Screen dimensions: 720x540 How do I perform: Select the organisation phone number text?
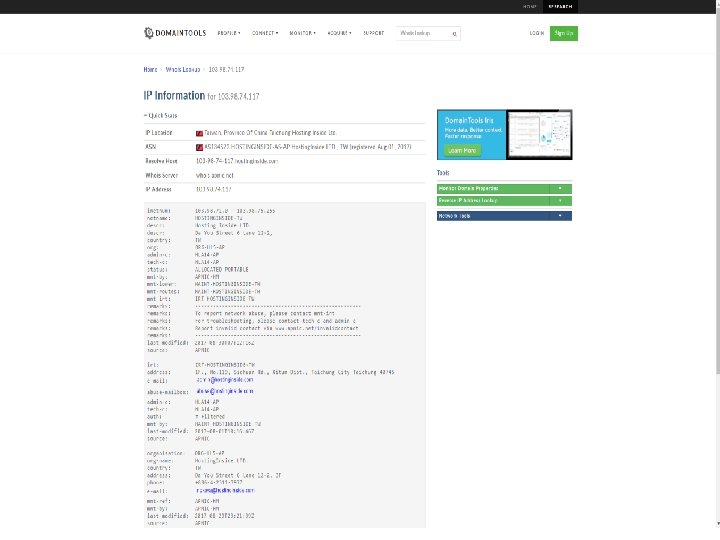pos(219,483)
